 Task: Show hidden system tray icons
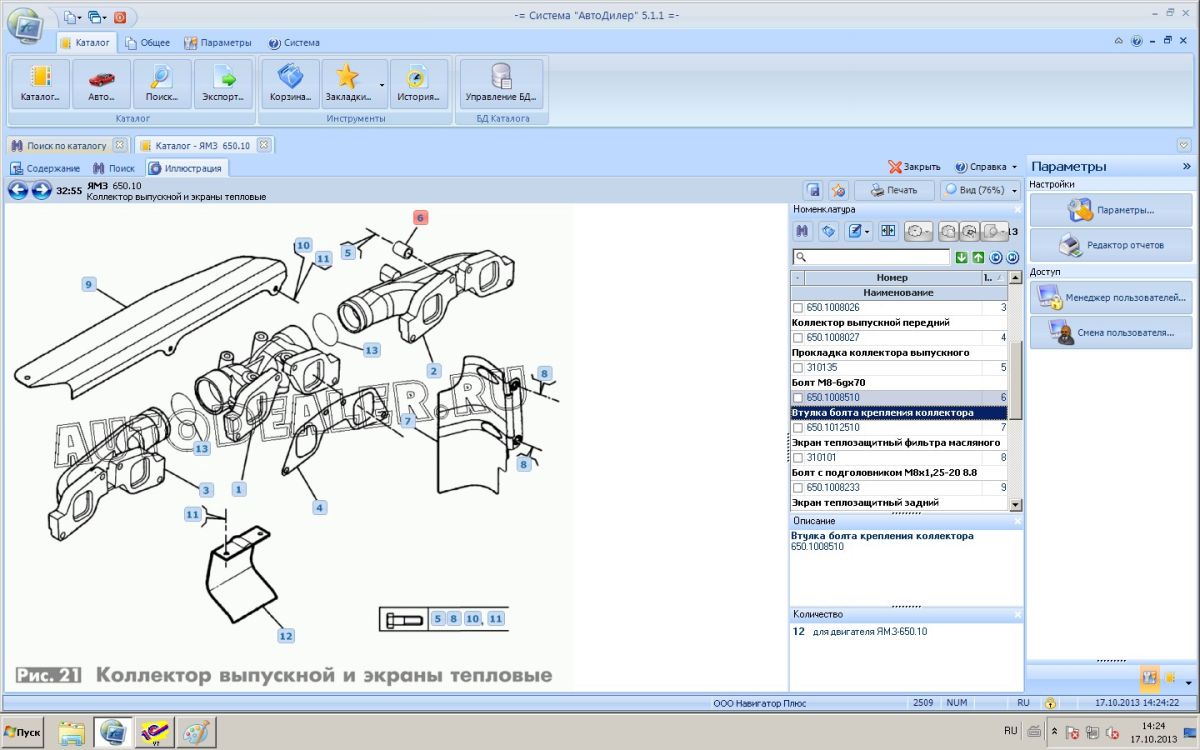[x=1055, y=733]
